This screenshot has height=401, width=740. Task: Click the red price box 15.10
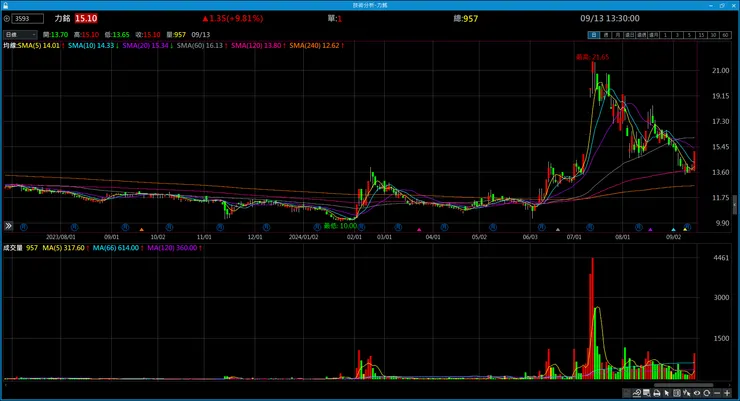coord(86,18)
